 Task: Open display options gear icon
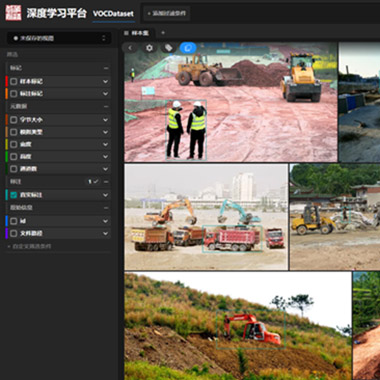coord(149,48)
